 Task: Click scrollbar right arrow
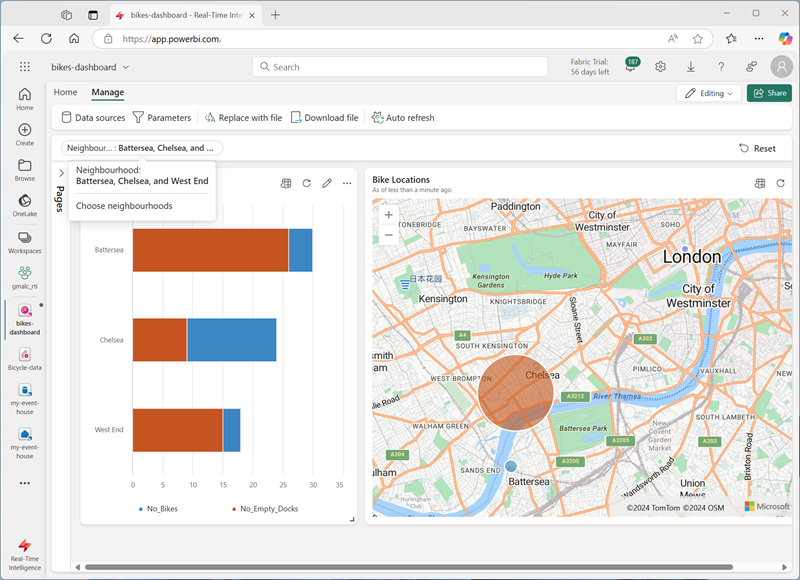click(784, 567)
